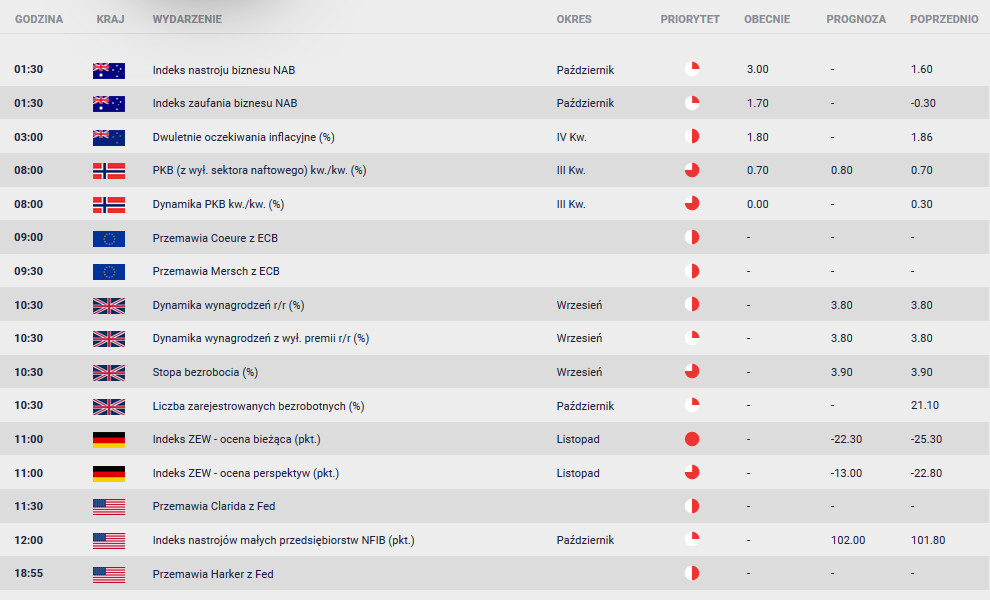This screenshot has height=600, width=990.
Task: Open event Indeks ZEW - ocena bieżąca (pkt.)
Action: 237,440
